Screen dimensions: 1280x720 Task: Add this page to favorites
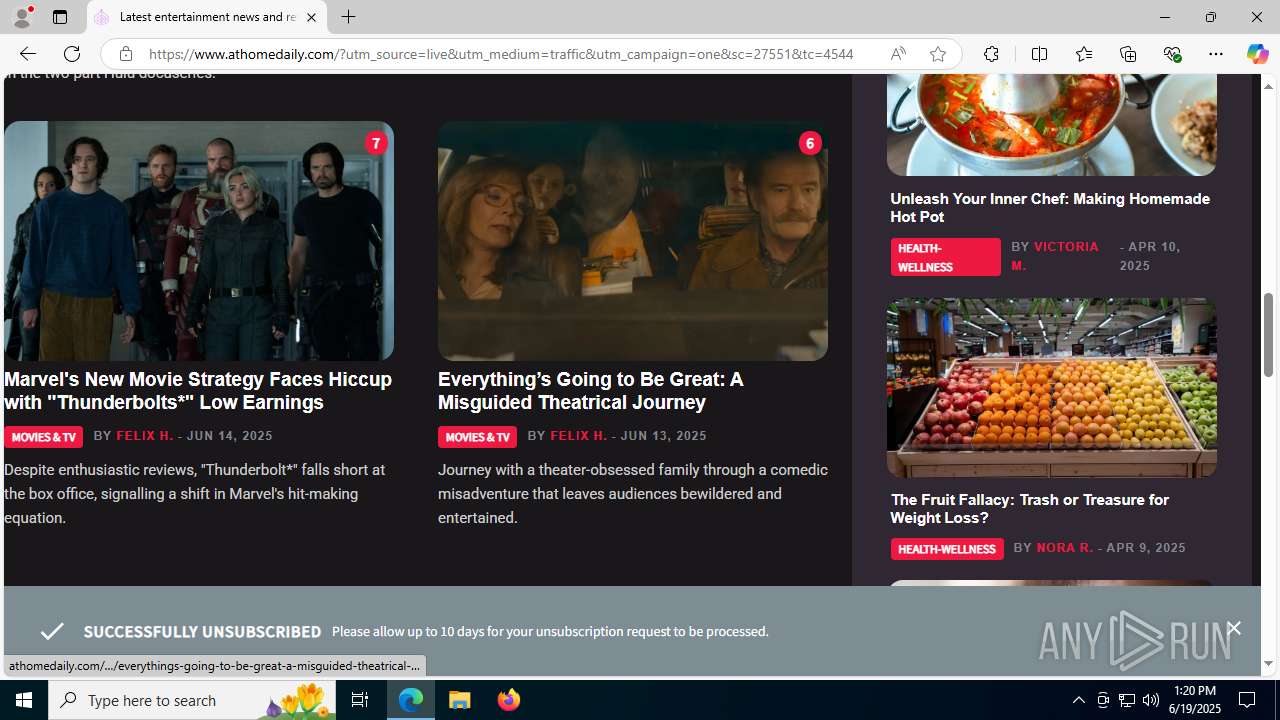point(937,54)
